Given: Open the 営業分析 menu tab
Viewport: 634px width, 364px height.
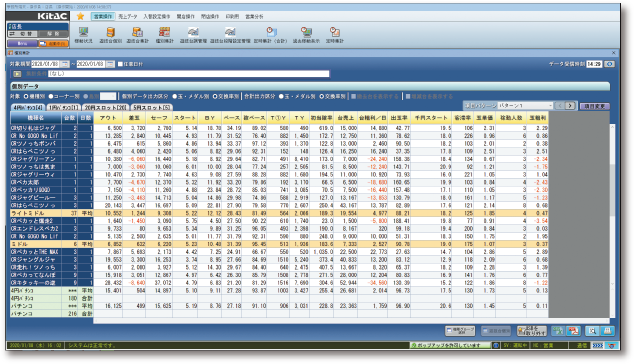Looking at the screenshot, I should 254,17.
